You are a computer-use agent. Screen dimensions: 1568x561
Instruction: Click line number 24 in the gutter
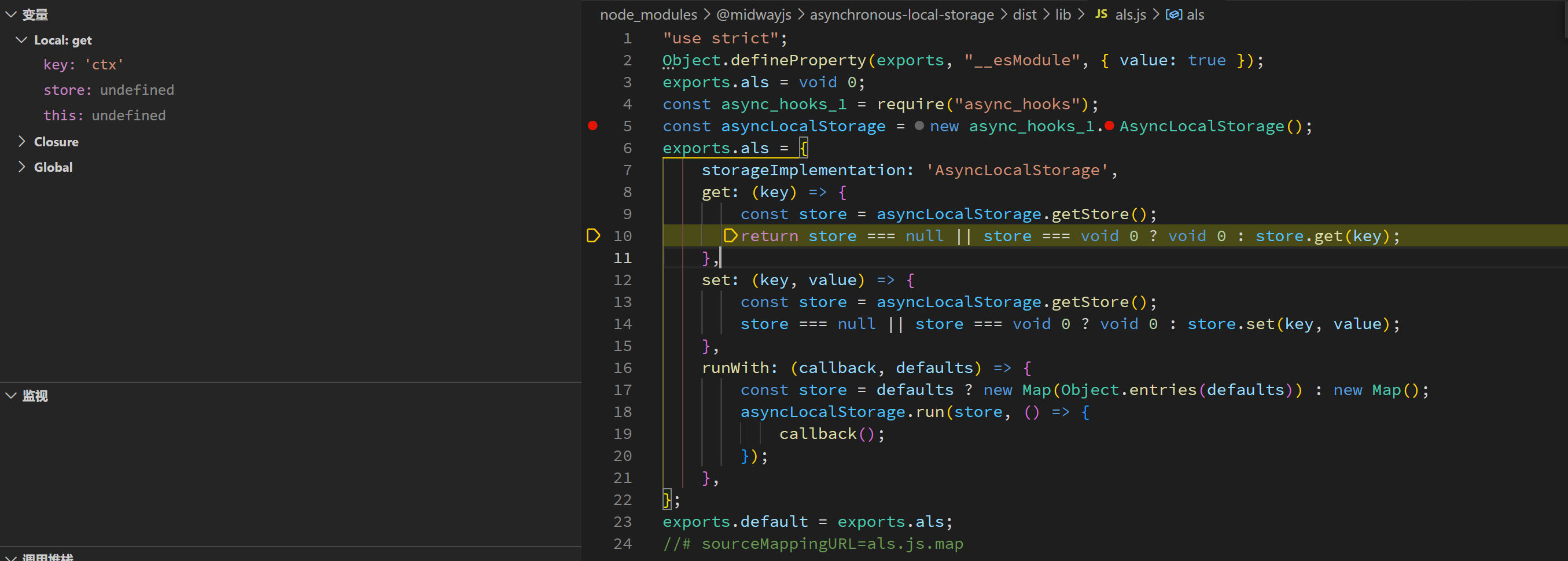point(622,543)
